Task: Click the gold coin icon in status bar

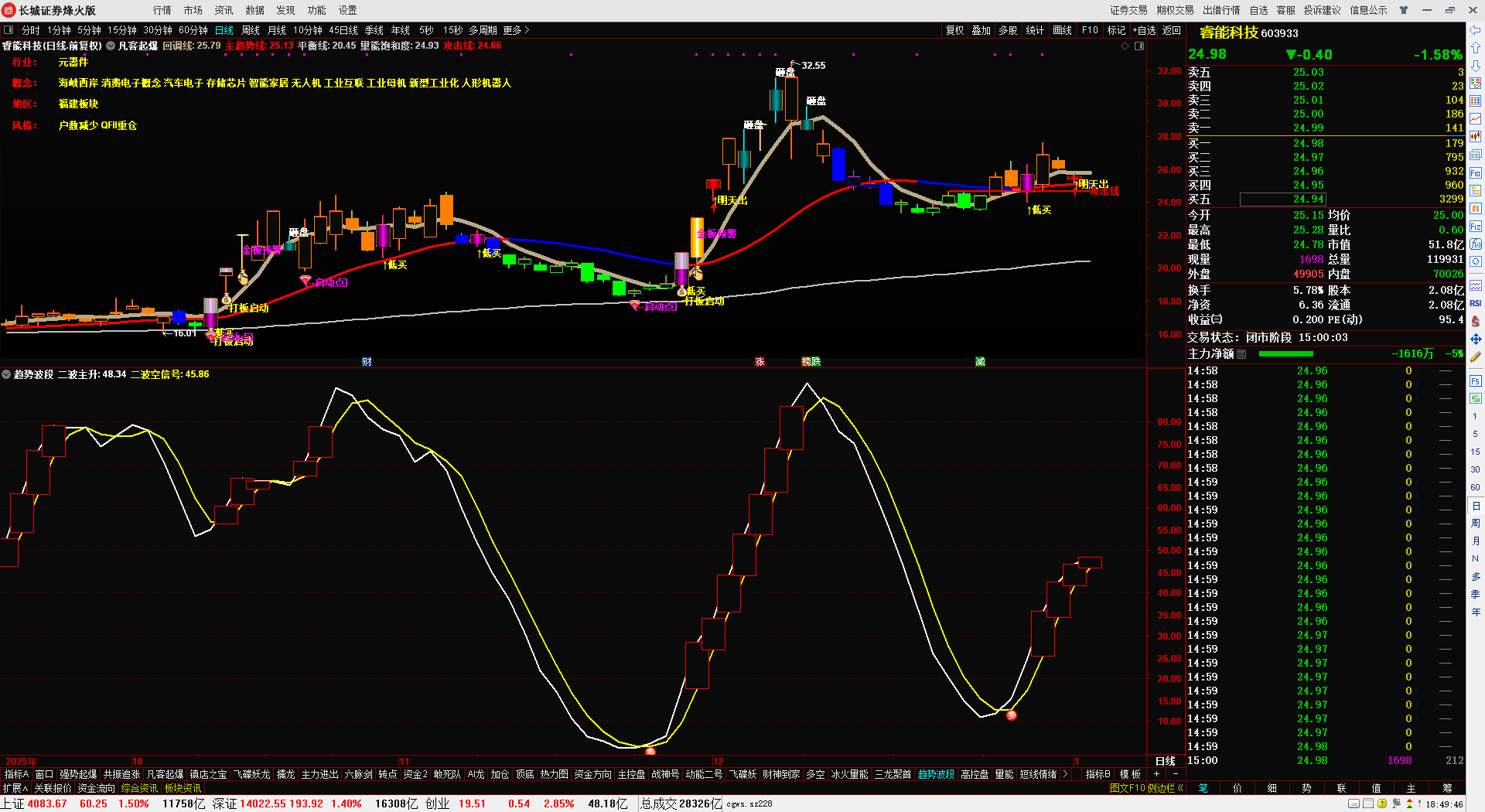Action: 1382,804
